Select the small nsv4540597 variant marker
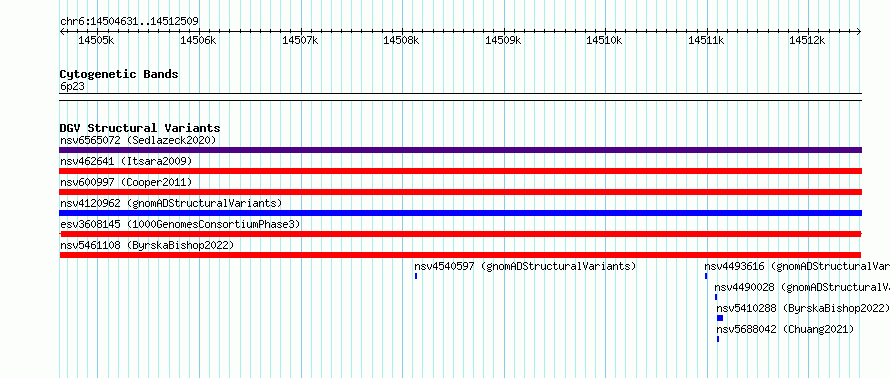This screenshot has width=890, height=378. 416,276
